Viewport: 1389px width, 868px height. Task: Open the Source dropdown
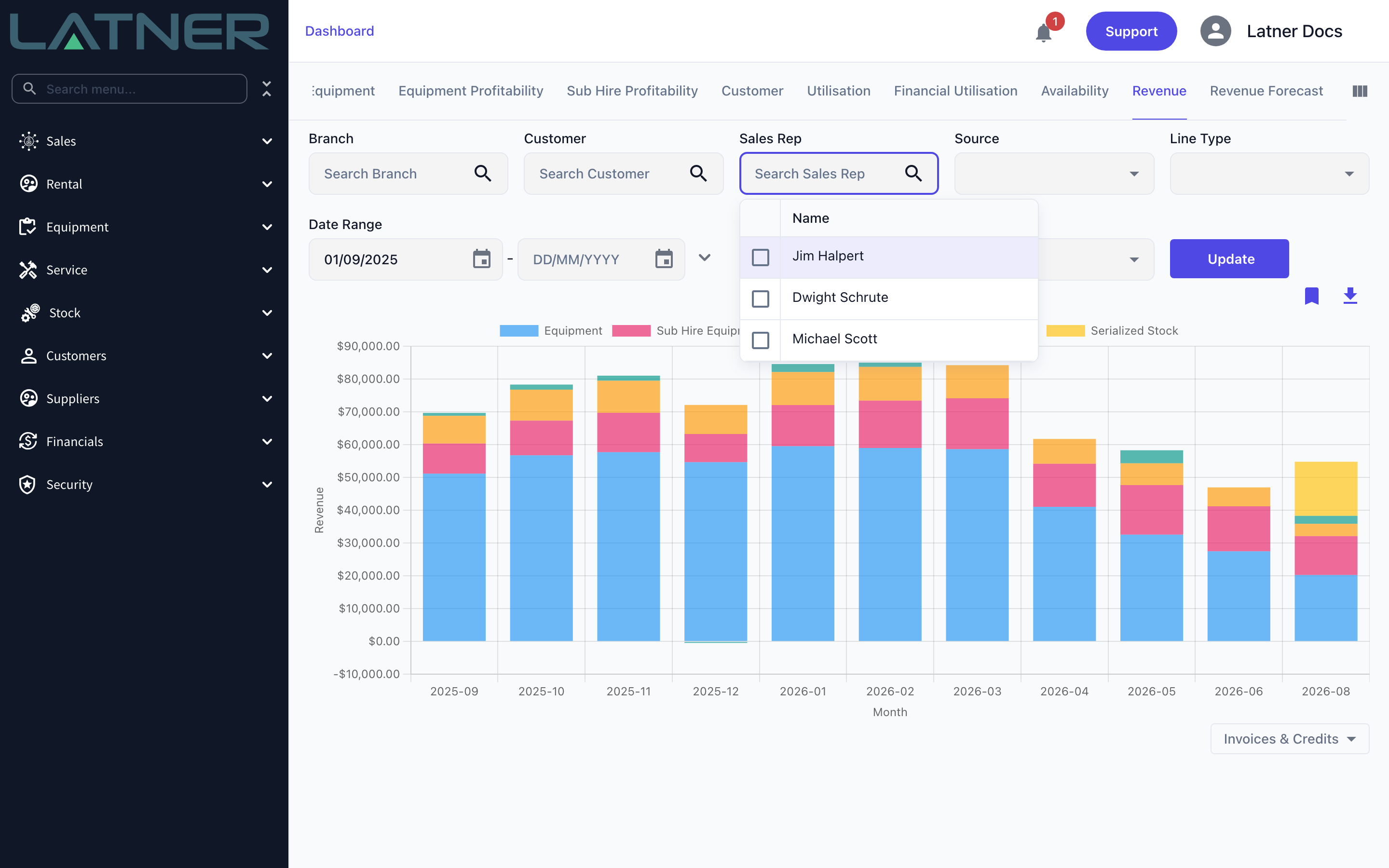point(1054,174)
